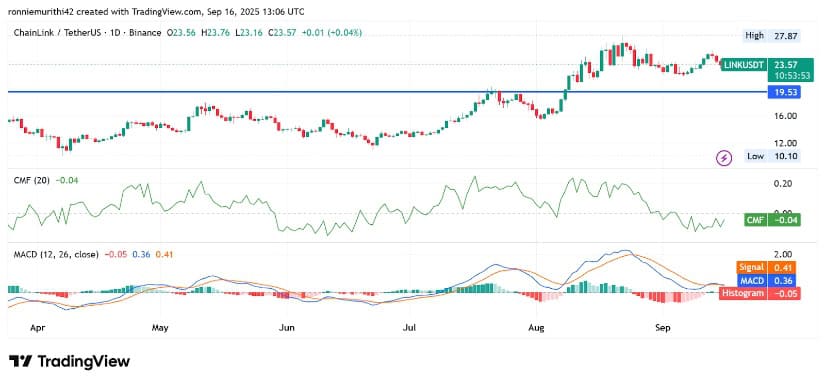This screenshot has height=384, width=825.
Task: Click the TradingView wordmark text
Action: 83,362
